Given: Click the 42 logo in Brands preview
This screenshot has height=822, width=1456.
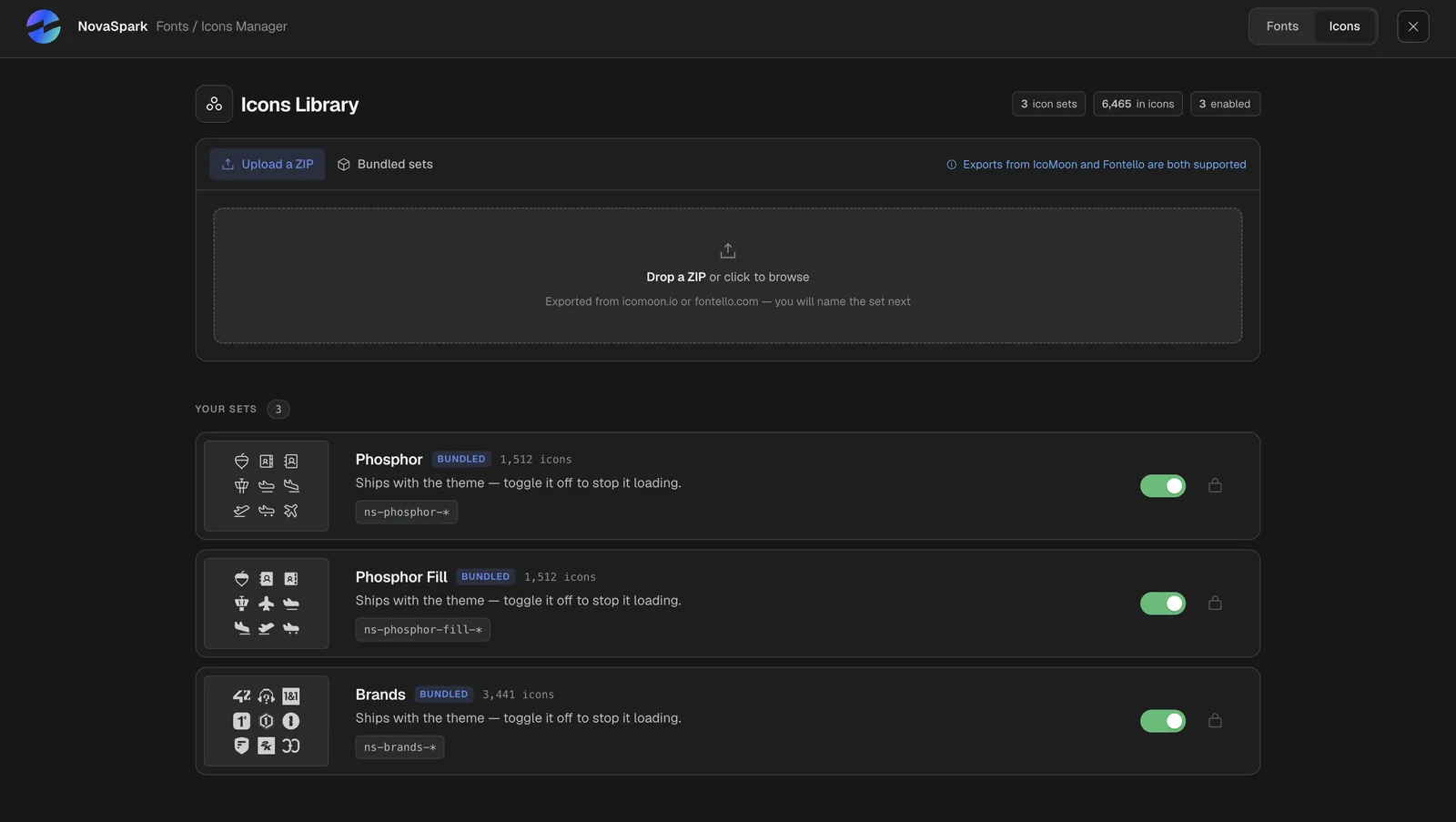Looking at the screenshot, I should [x=241, y=696].
